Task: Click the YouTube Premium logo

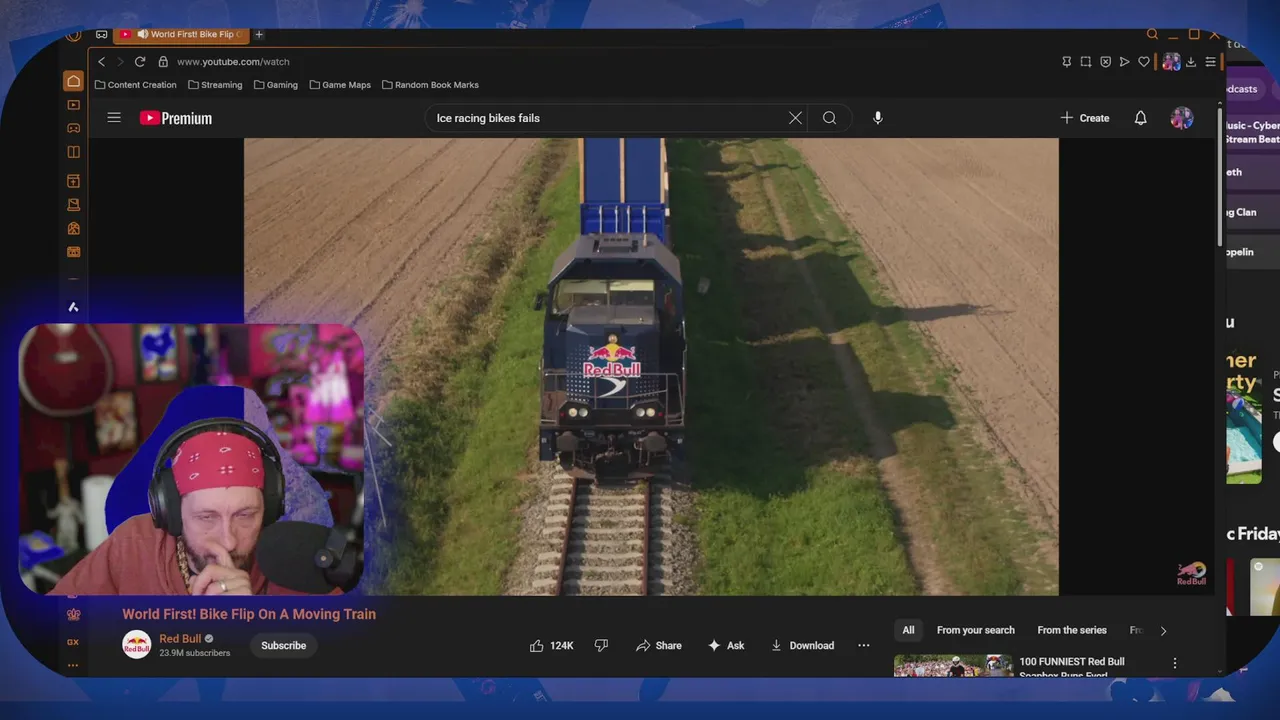Action: click(x=176, y=118)
